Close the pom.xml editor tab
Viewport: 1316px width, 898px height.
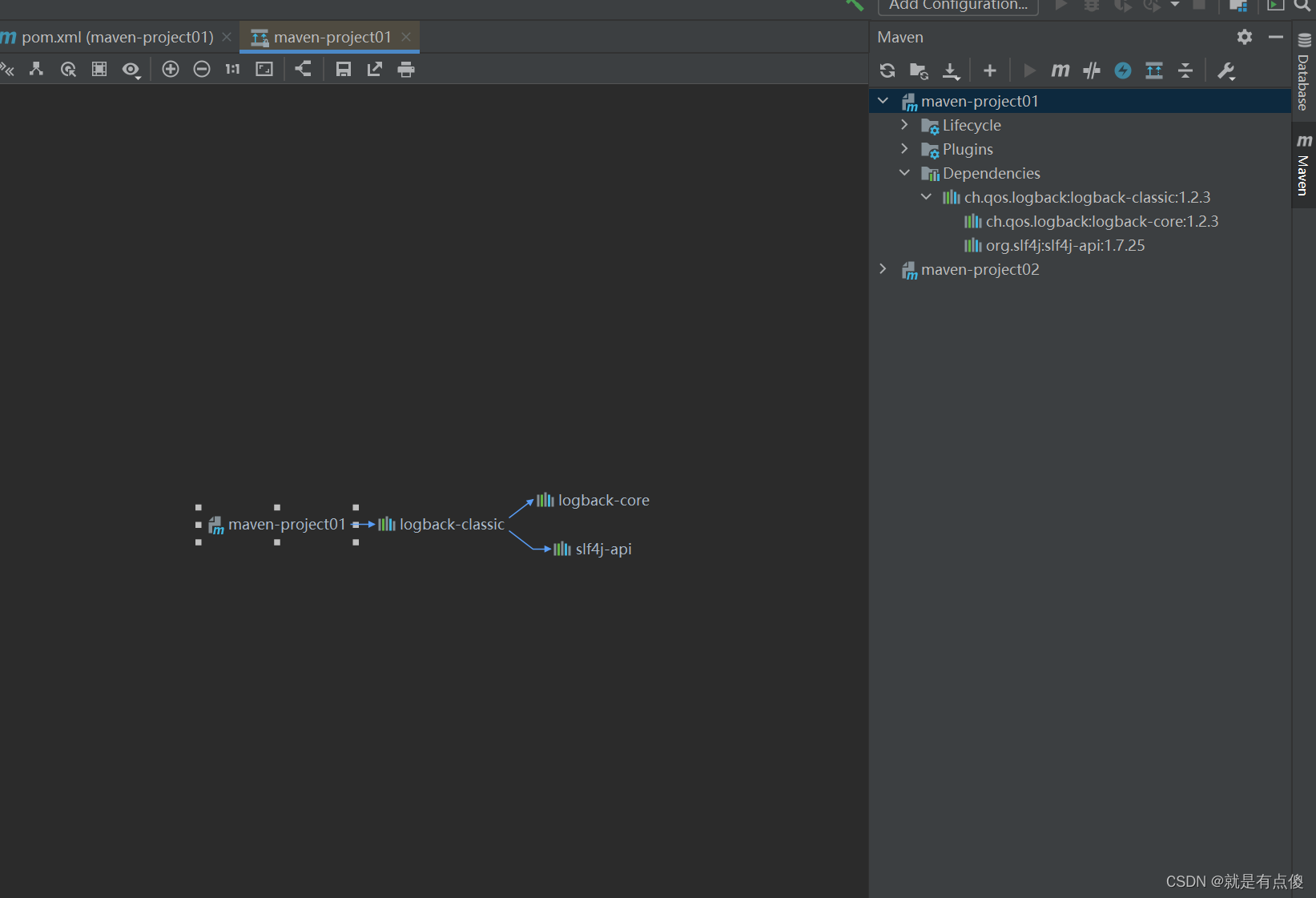227,37
